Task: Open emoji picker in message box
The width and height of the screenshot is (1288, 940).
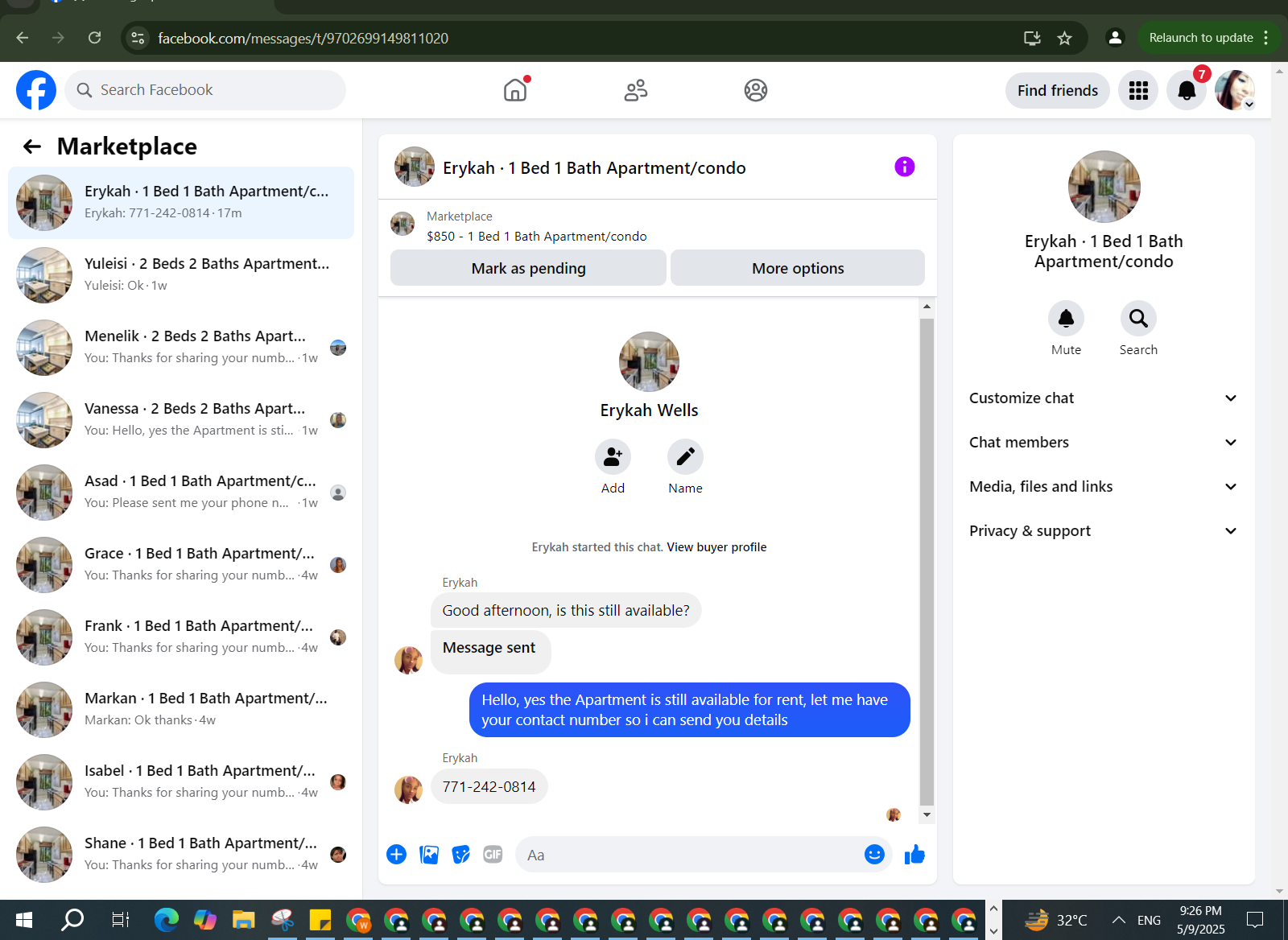Action: [x=874, y=855]
